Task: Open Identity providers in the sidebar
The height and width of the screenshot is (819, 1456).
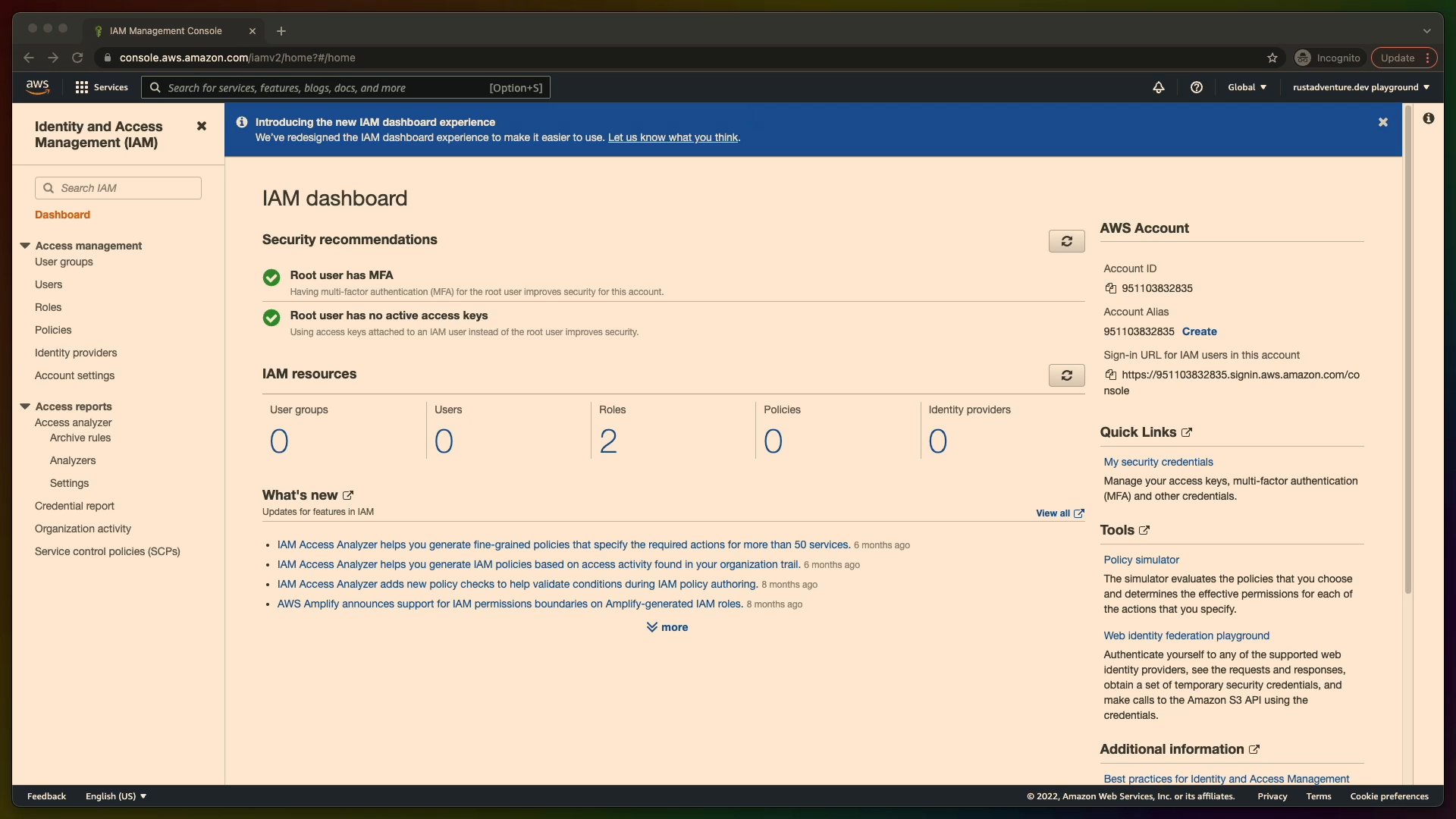Action: [x=76, y=353]
